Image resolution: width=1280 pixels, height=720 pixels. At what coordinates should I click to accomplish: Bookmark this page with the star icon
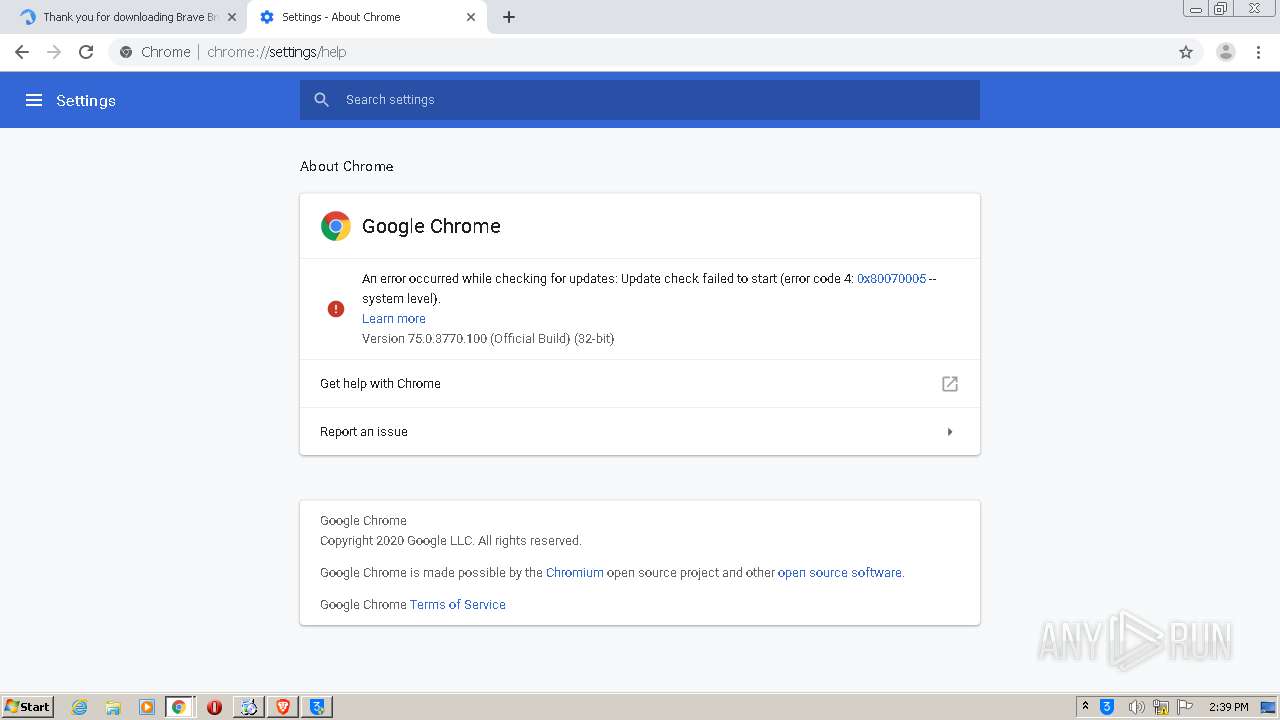click(1186, 52)
